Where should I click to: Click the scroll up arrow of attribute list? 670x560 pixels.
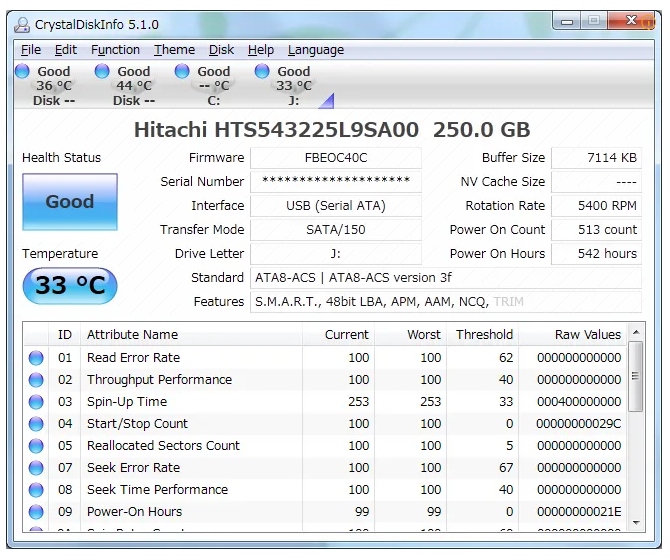636,332
